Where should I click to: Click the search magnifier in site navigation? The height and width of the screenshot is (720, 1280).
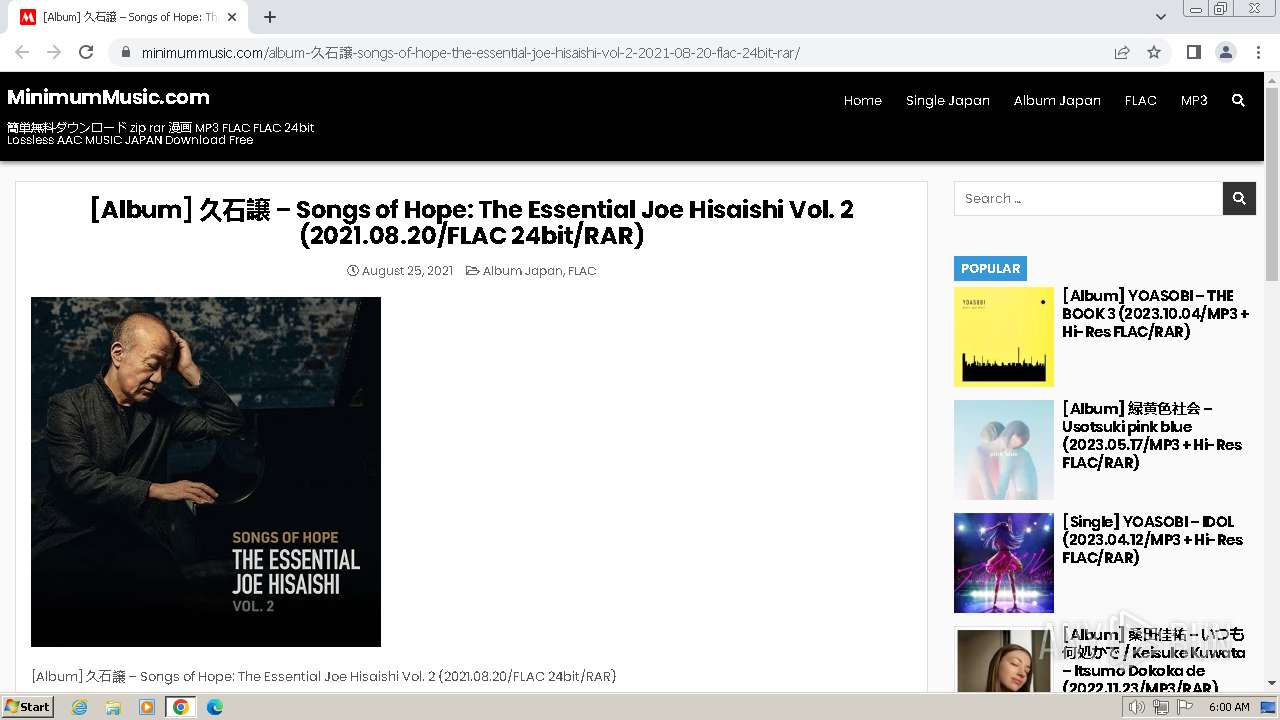coord(1238,100)
